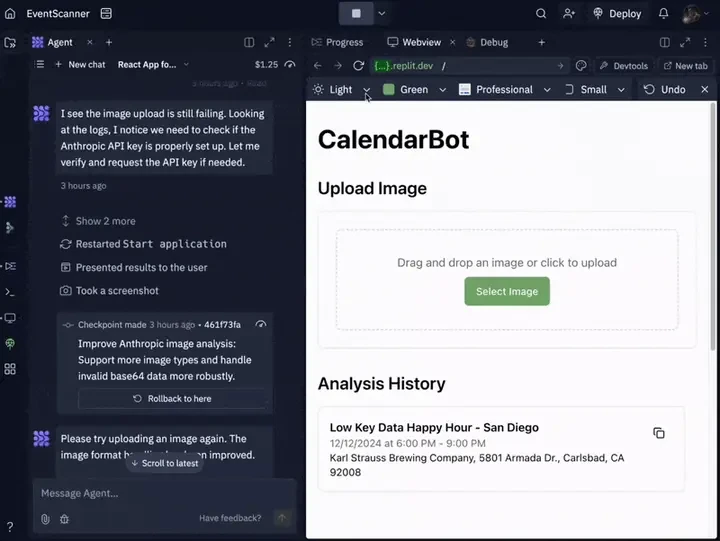
Task: Open the all tools grid icon in sidebar
Action: pos(10,369)
